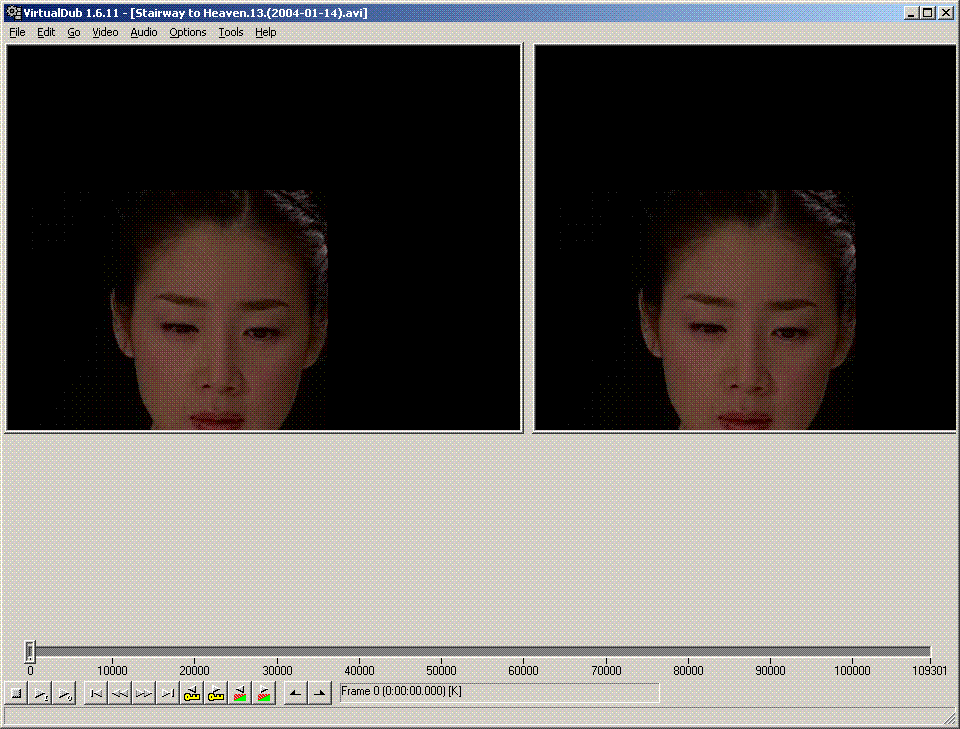Set the selection start (mark in)
The height and width of the screenshot is (729, 960).
click(295, 693)
